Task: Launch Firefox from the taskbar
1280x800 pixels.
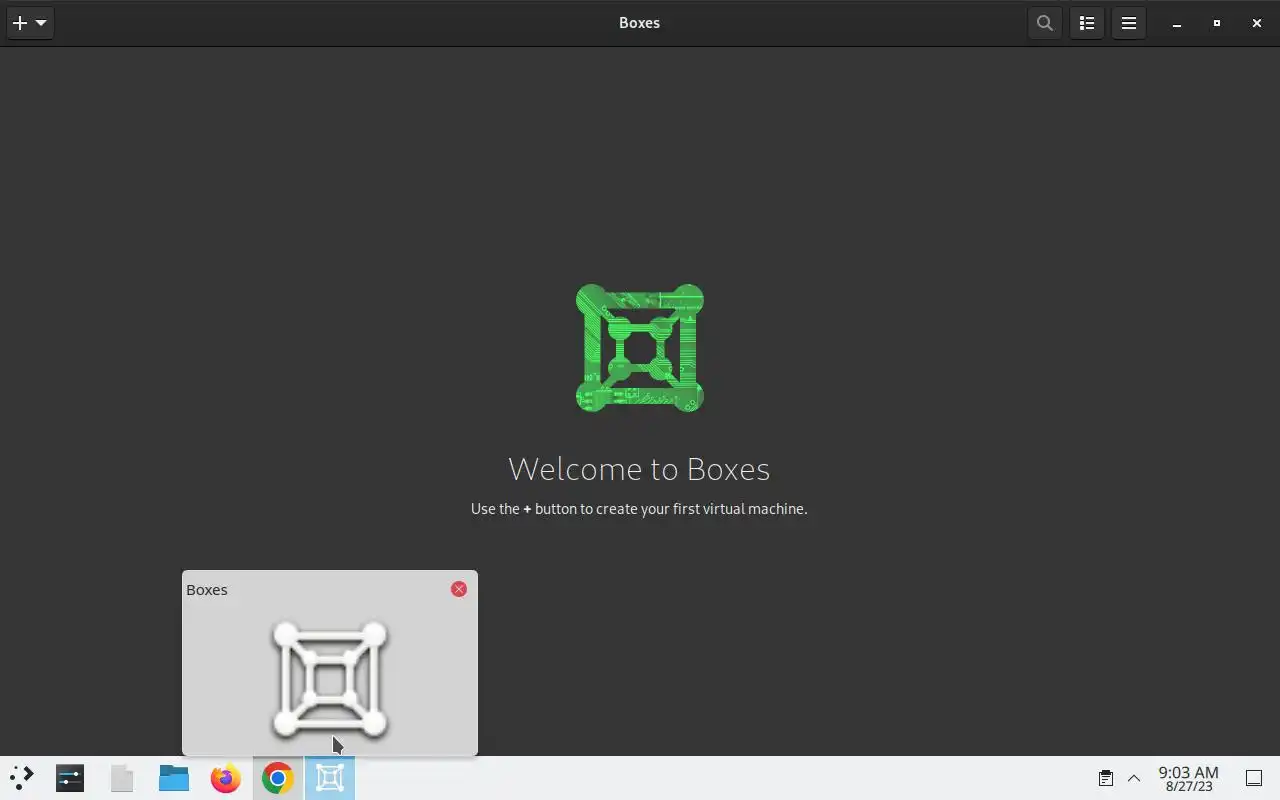Action: pyautogui.click(x=226, y=778)
